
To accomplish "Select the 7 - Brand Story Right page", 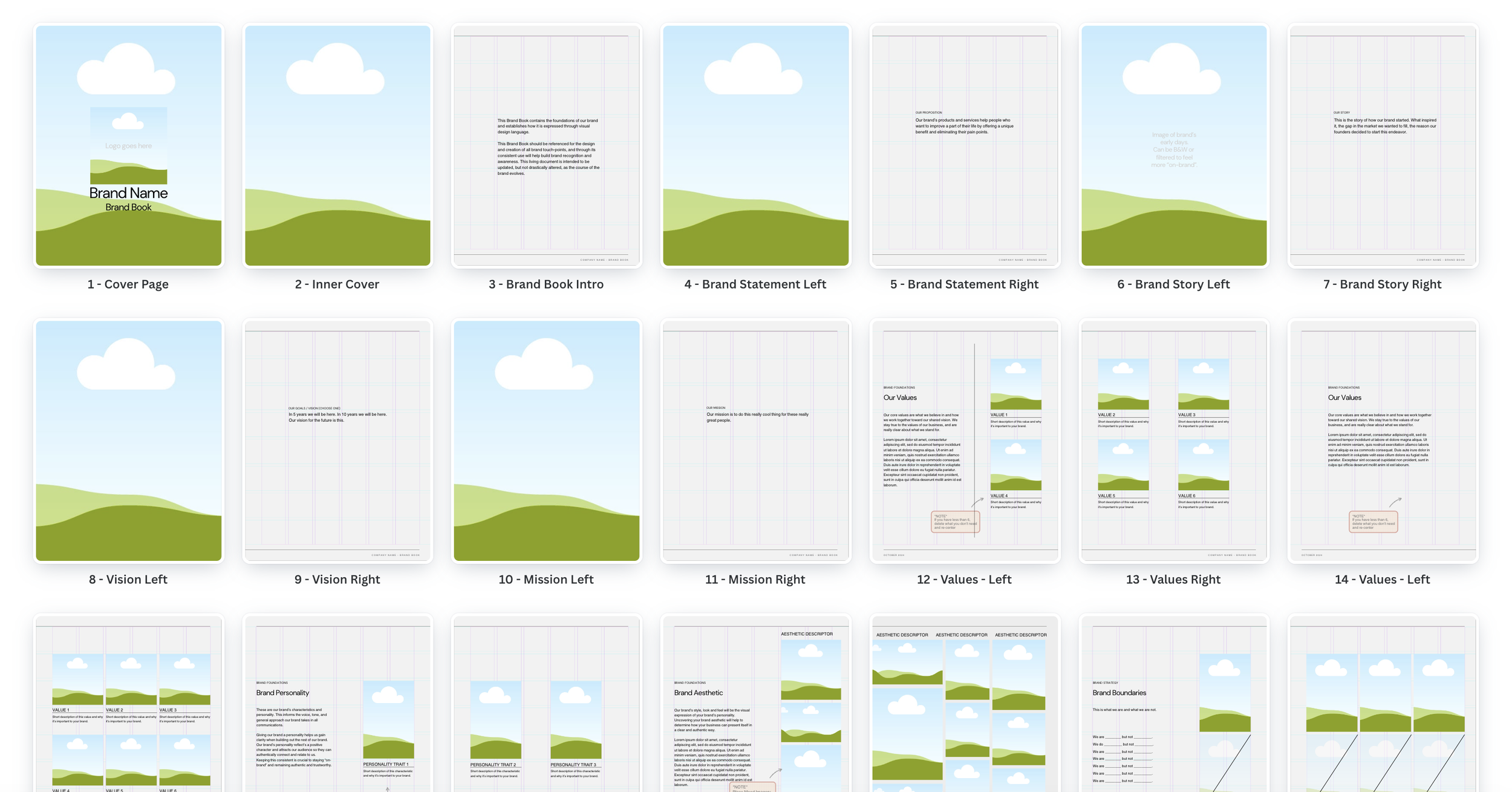I will [x=1383, y=145].
